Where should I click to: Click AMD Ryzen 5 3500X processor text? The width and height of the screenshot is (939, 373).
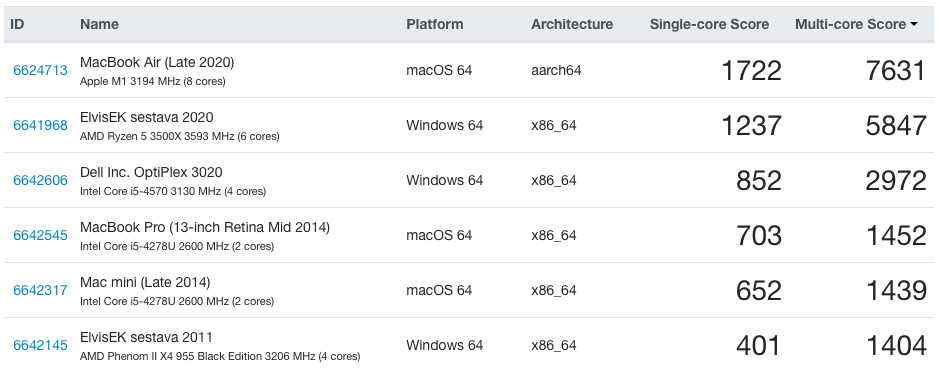(x=180, y=137)
